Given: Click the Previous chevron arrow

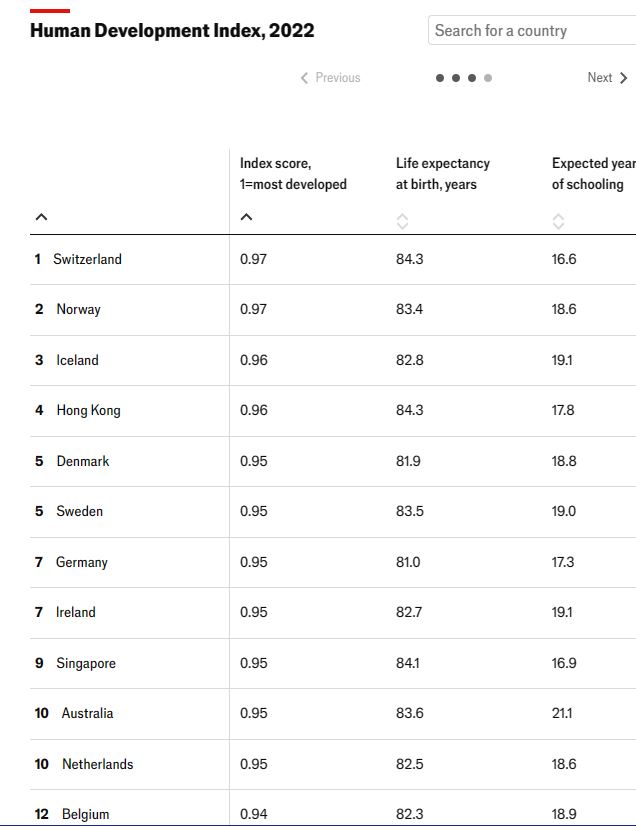Looking at the screenshot, I should [x=305, y=78].
